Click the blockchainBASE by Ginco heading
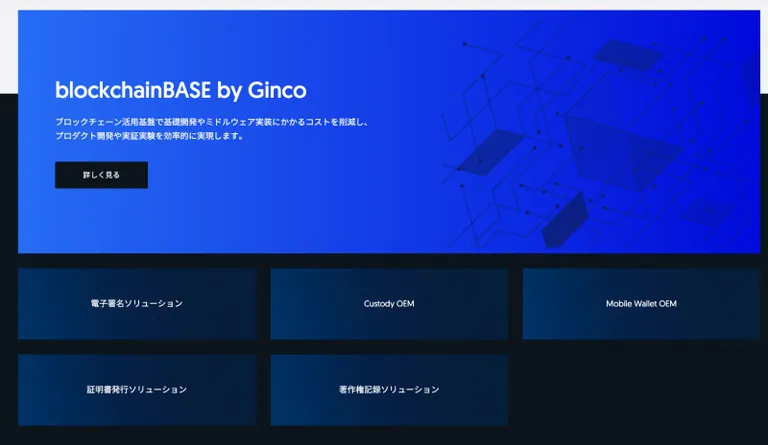 [181, 90]
